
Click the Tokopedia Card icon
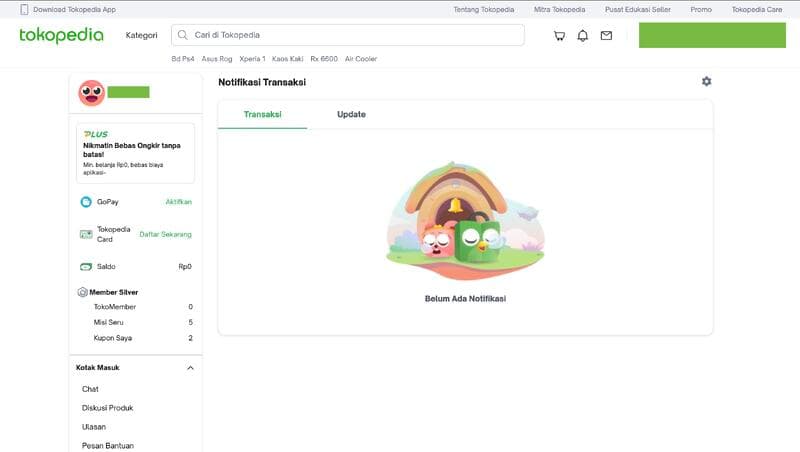point(86,234)
